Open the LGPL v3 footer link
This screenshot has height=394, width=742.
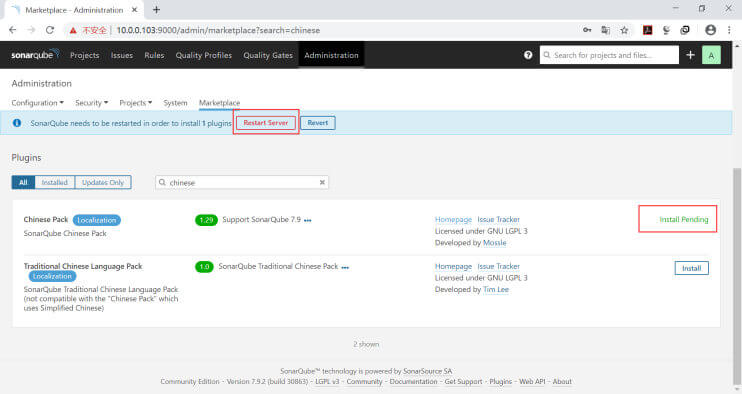click(x=327, y=381)
